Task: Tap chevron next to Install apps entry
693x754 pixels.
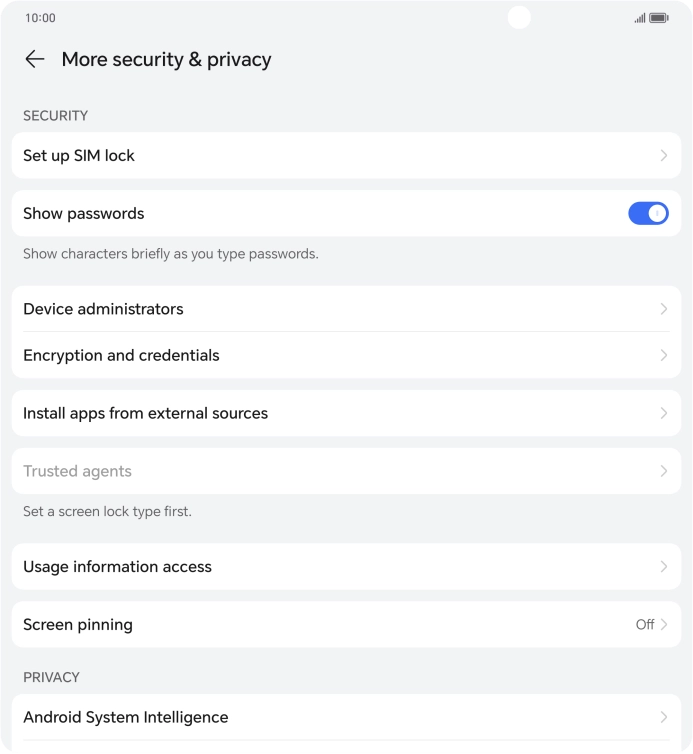Action: [663, 413]
